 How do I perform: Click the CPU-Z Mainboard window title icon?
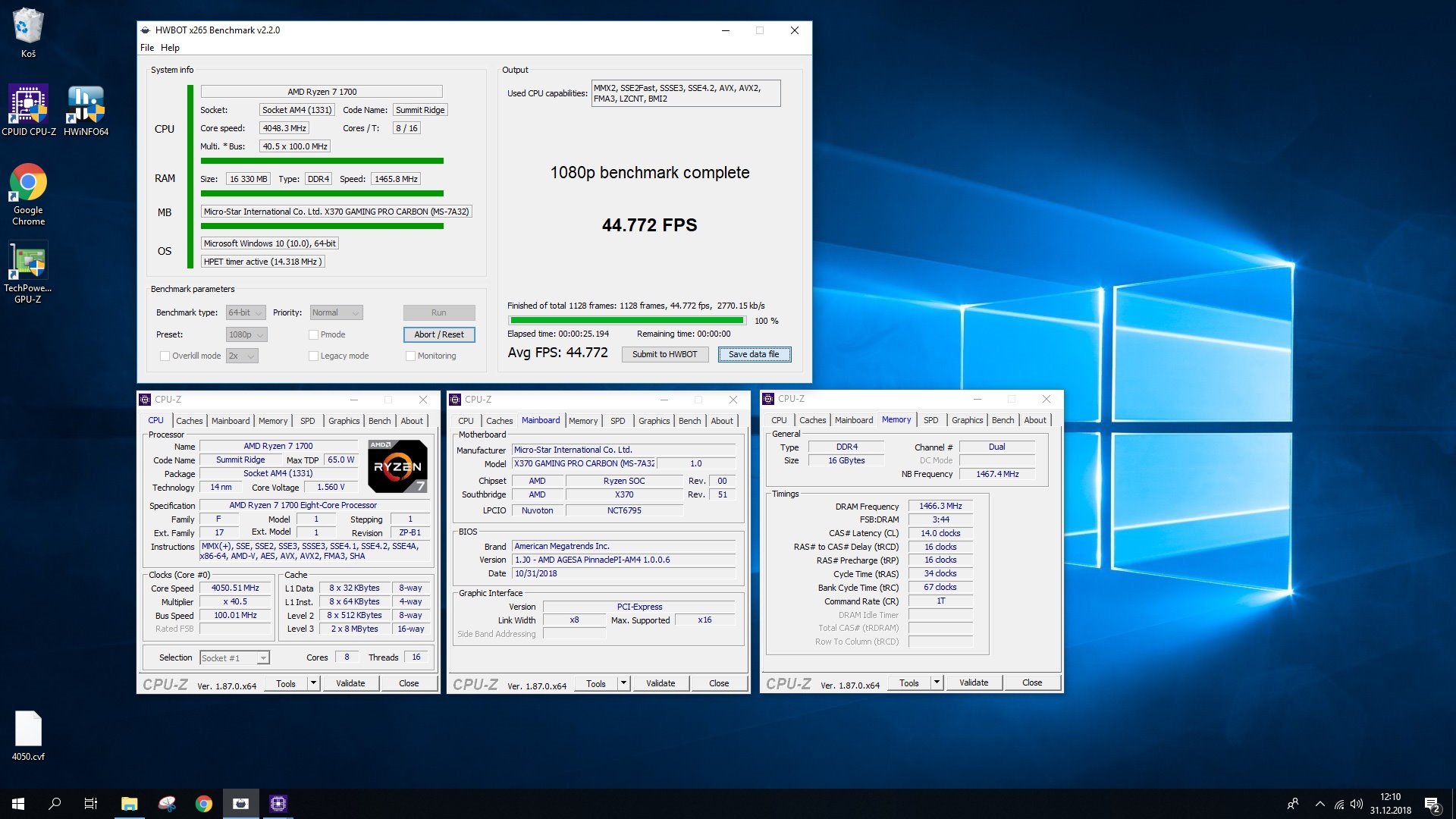pos(456,400)
